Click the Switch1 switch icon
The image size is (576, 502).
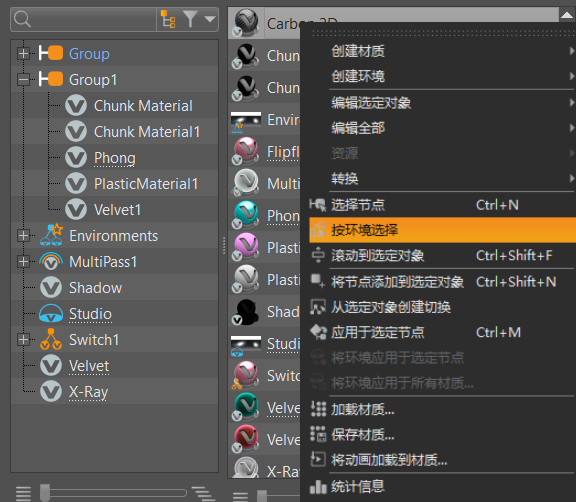point(51,339)
